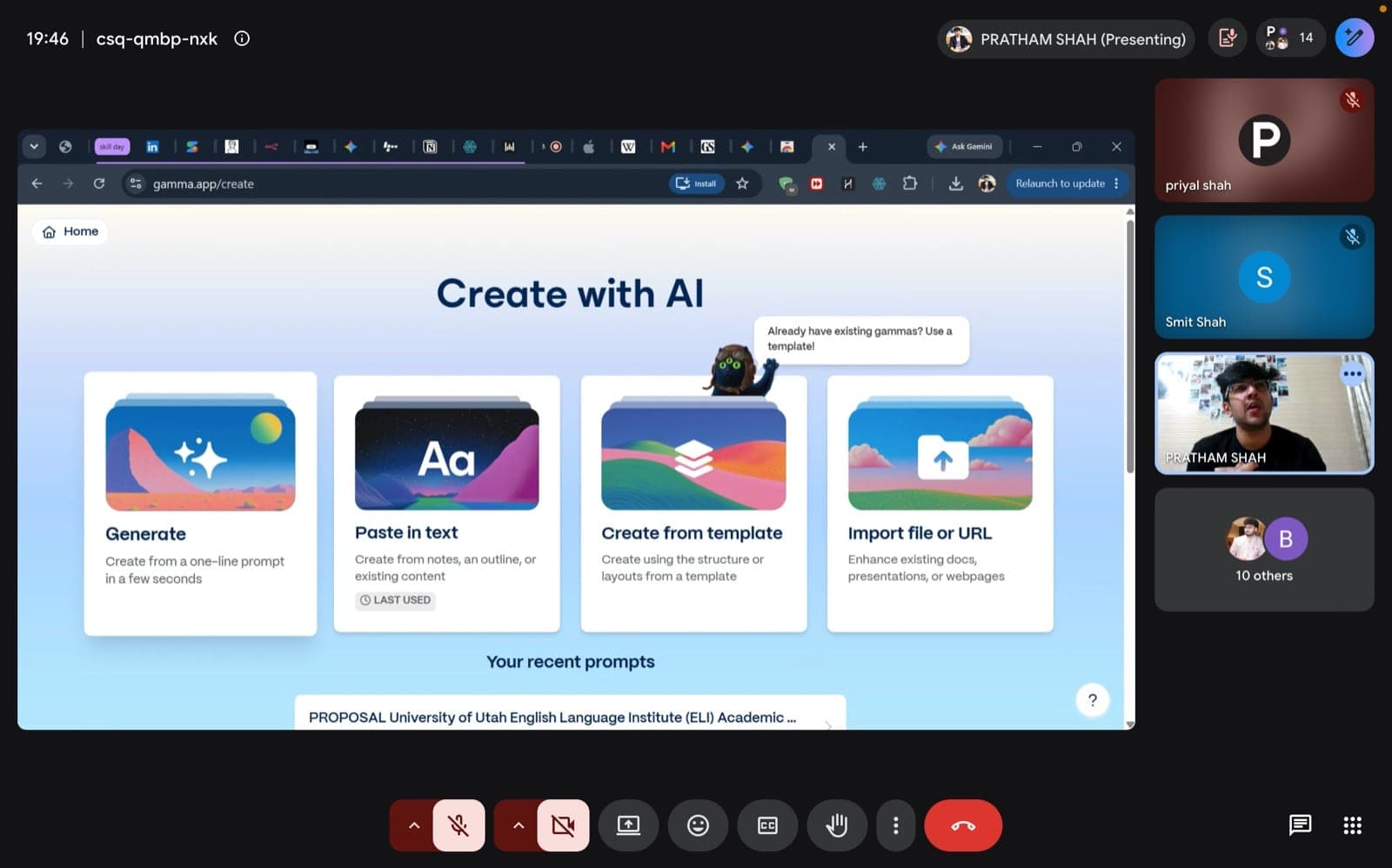Open the gamma help question mark

(x=1093, y=700)
